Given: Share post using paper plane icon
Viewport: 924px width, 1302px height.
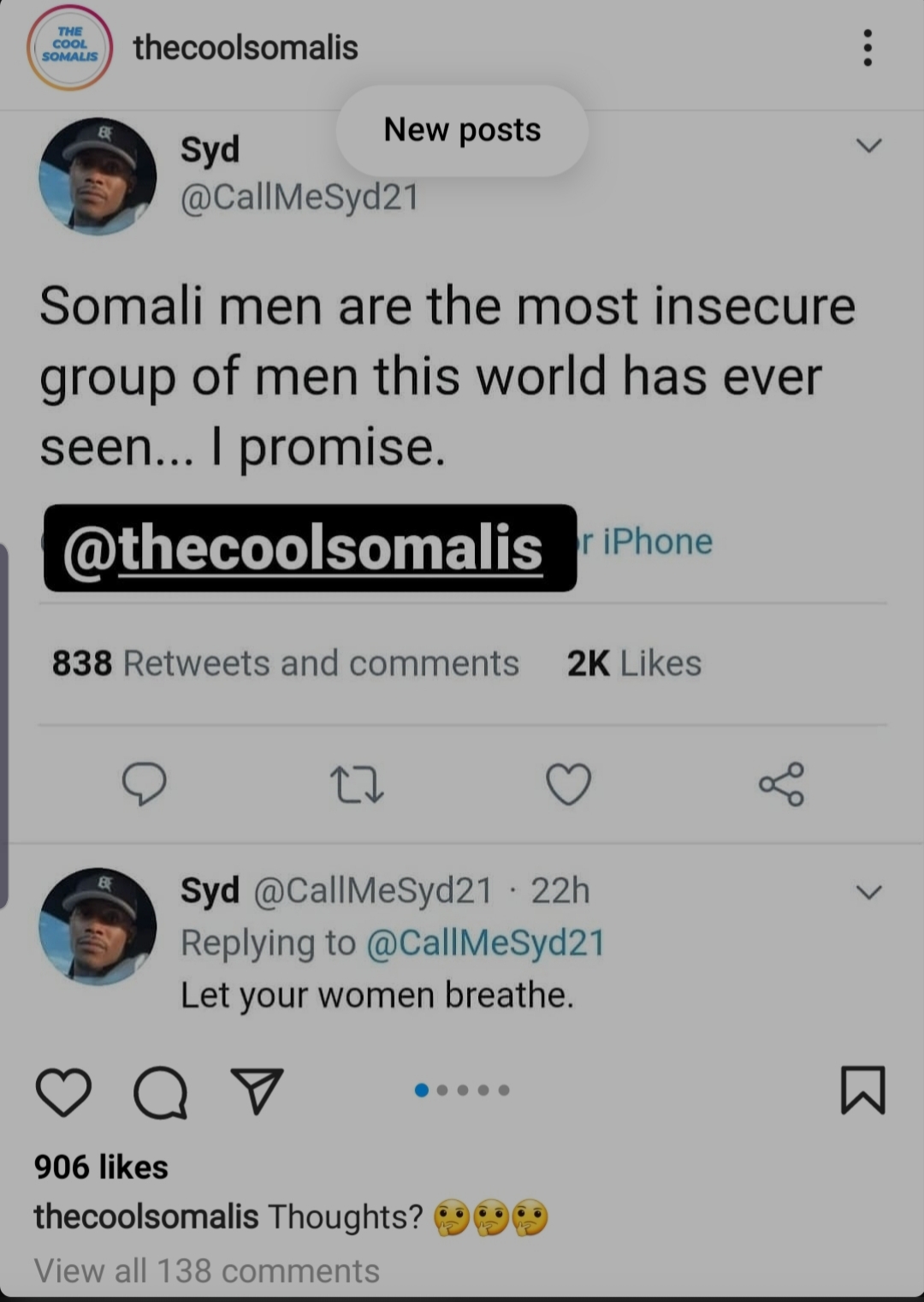Looking at the screenshot, I should tap(257, 1091).
